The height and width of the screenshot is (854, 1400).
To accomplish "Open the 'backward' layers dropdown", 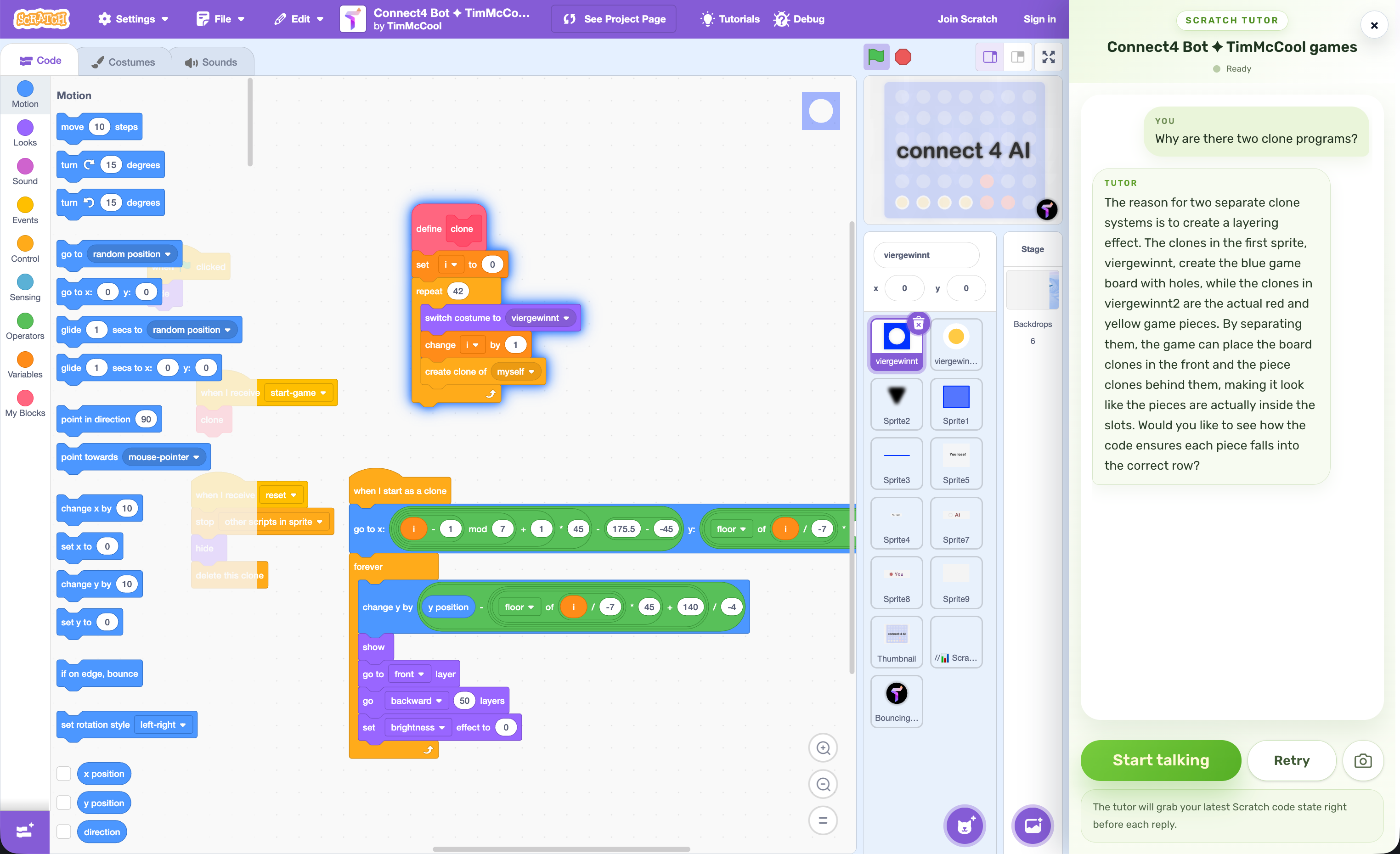I will tap(416, 701).
